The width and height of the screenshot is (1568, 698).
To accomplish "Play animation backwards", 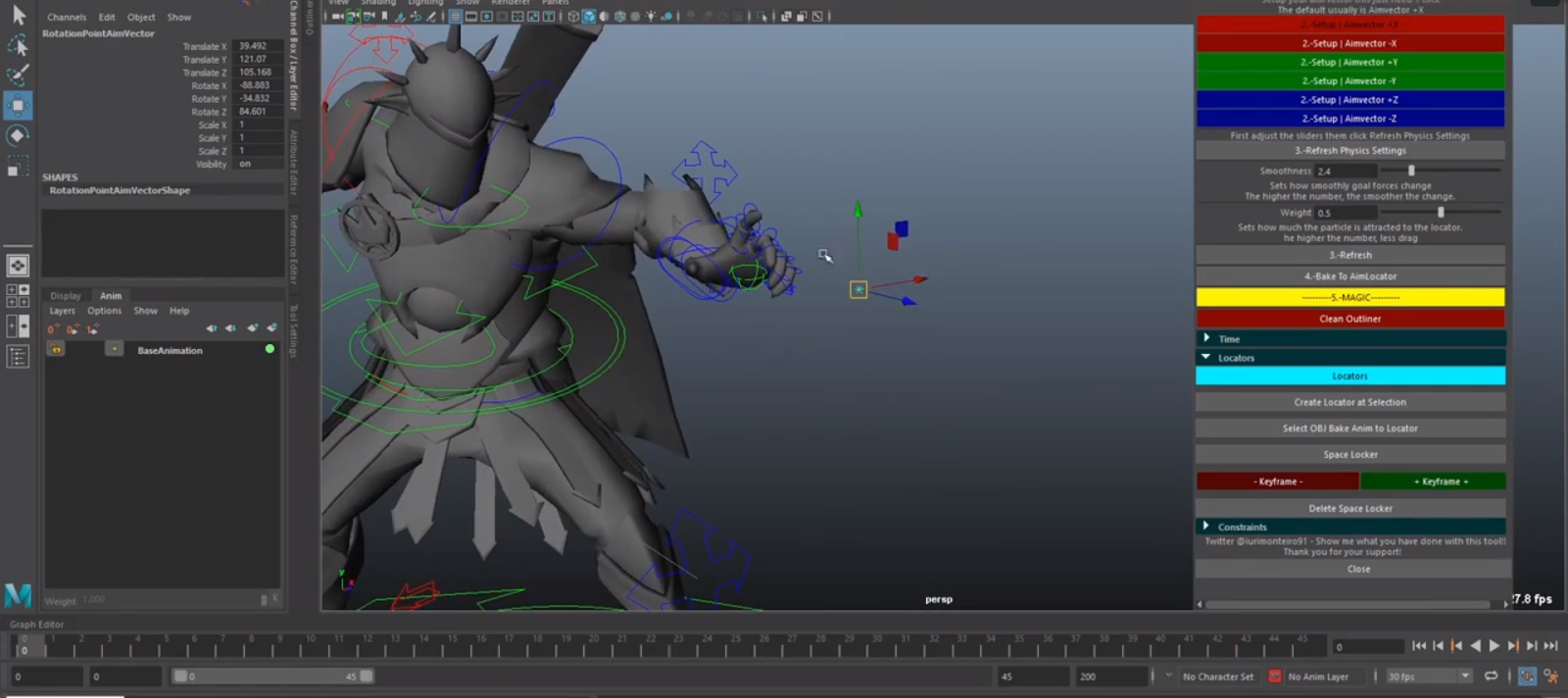I will click(x=1475, y=645).
